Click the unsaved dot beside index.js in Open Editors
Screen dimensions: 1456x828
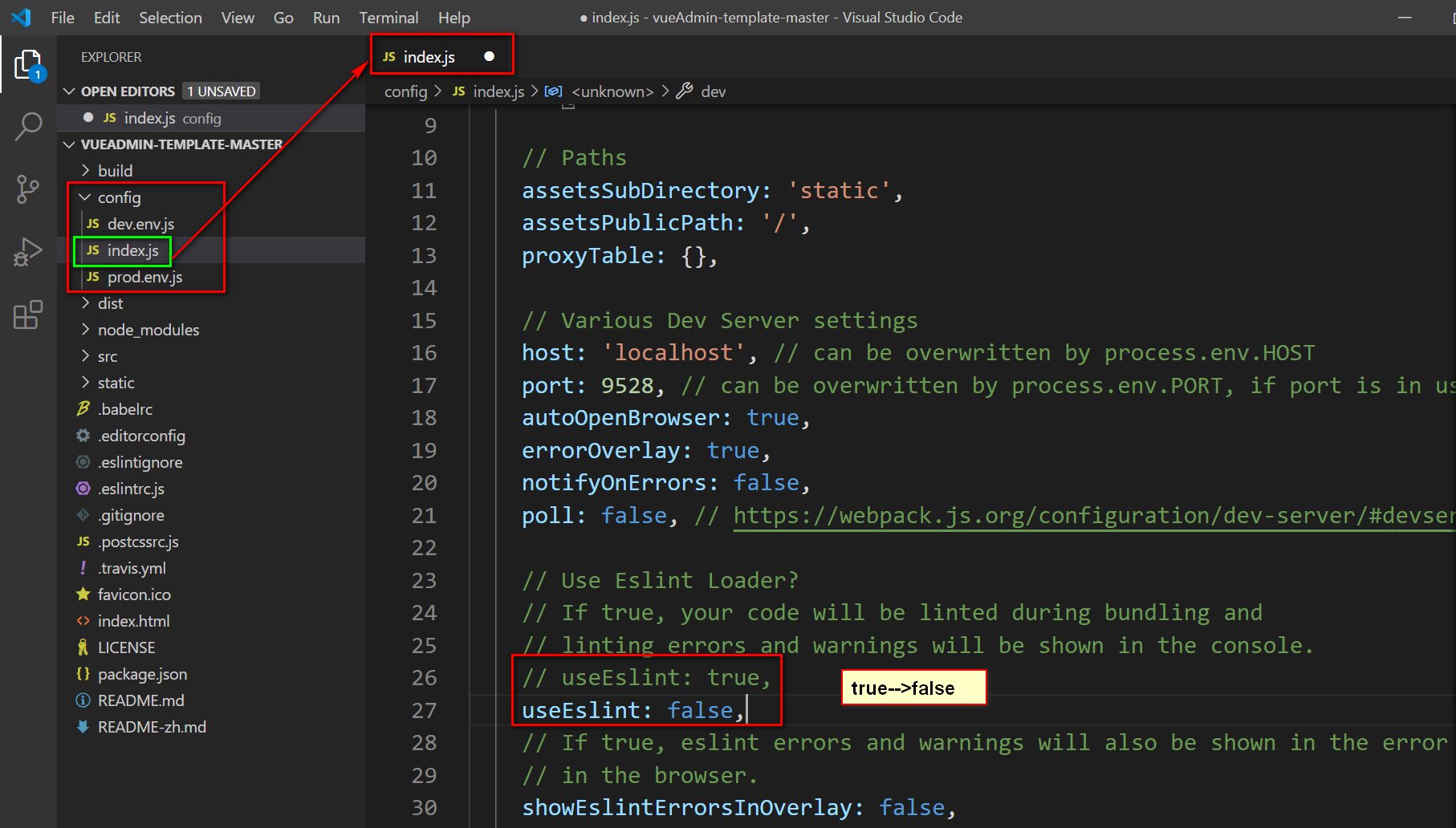88,117
